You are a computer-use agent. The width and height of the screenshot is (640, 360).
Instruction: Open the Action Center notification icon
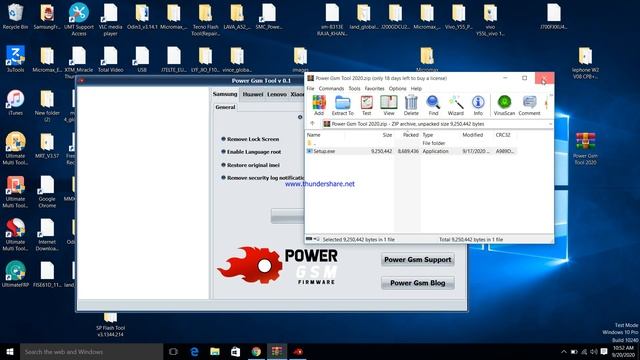tap(604, 352)
